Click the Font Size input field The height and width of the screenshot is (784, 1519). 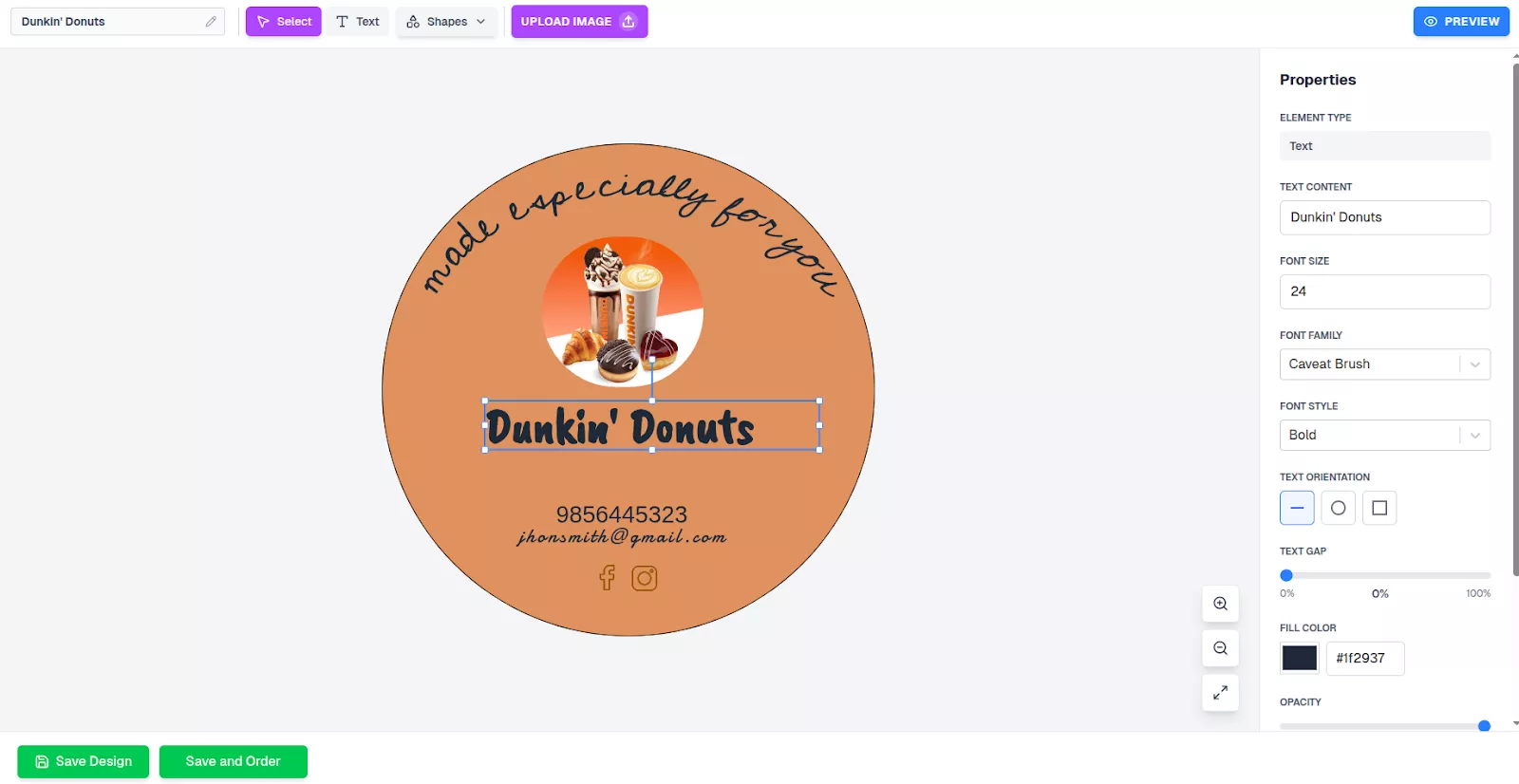(x=1385, y=291)
